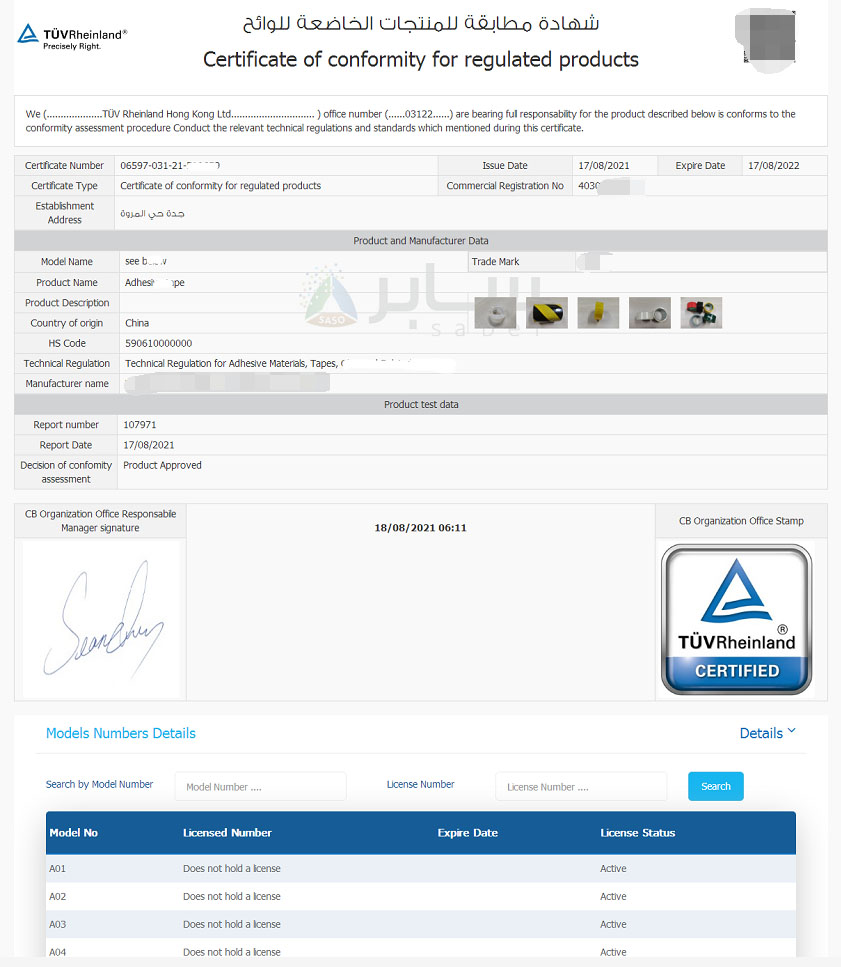Select the A03 model row

pos(420,924)
